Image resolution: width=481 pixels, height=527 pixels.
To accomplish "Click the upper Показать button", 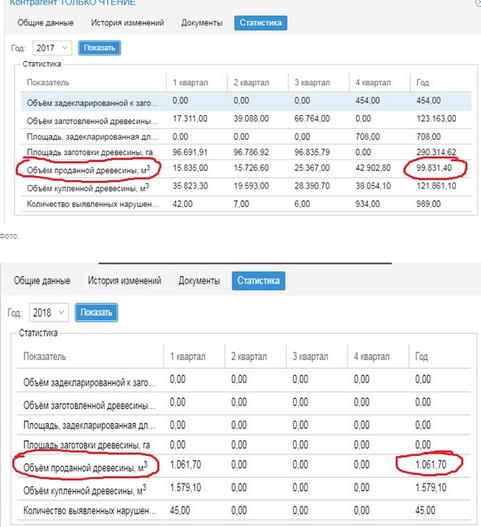I will click(x=99, y=48).
